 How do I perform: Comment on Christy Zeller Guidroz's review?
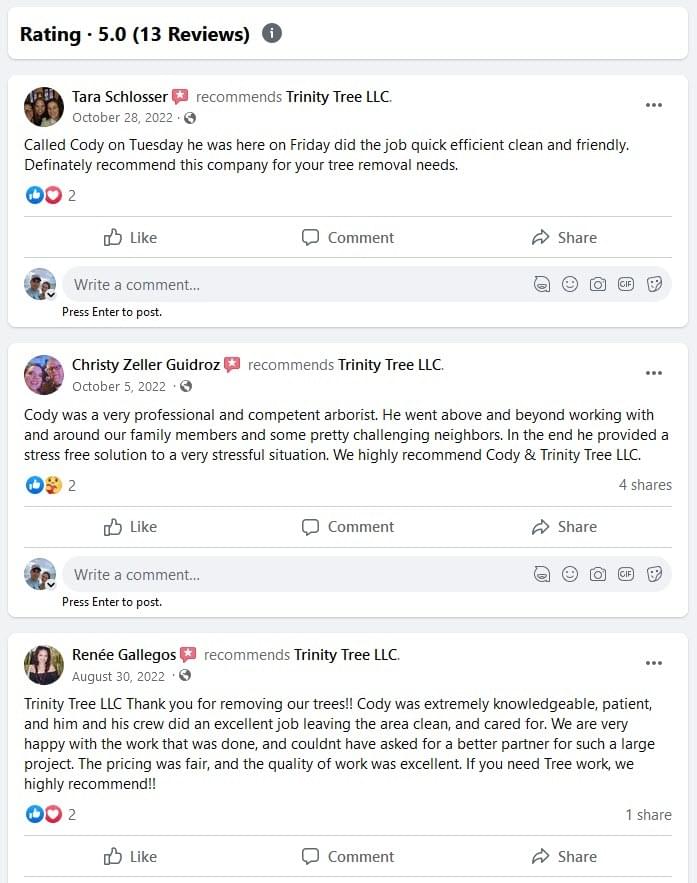[x=348, y=527]
